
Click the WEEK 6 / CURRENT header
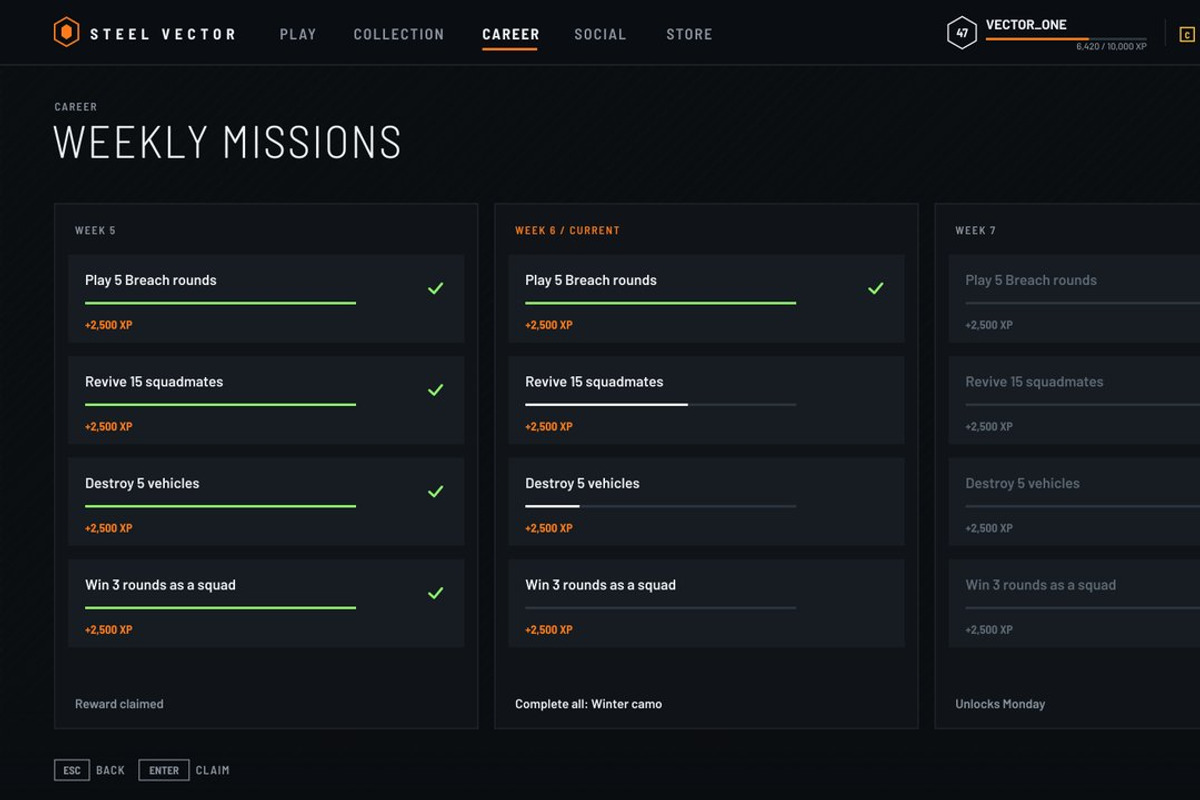click(x=567, y=230)
